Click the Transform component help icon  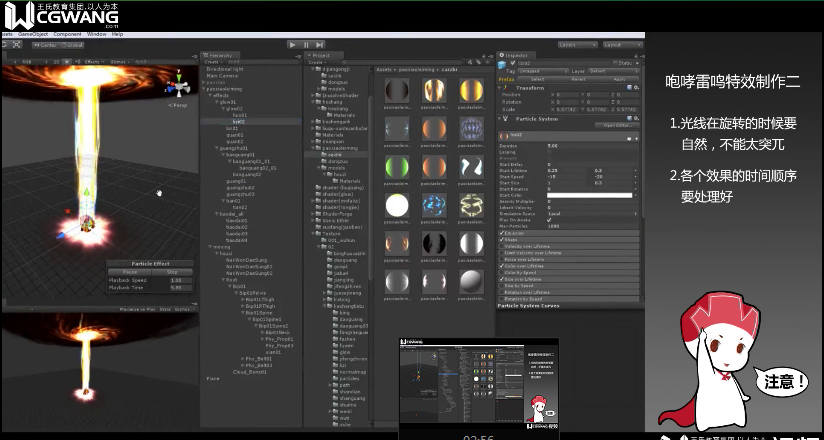[x=630, y=88]
